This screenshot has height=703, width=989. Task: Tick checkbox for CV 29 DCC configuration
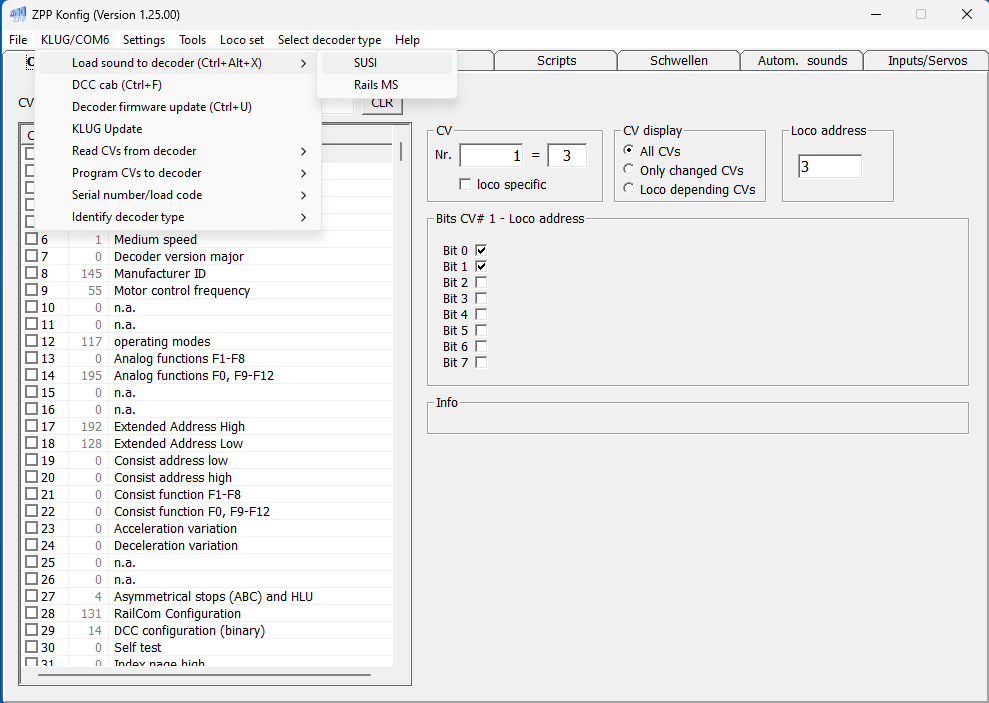point(32,631)
